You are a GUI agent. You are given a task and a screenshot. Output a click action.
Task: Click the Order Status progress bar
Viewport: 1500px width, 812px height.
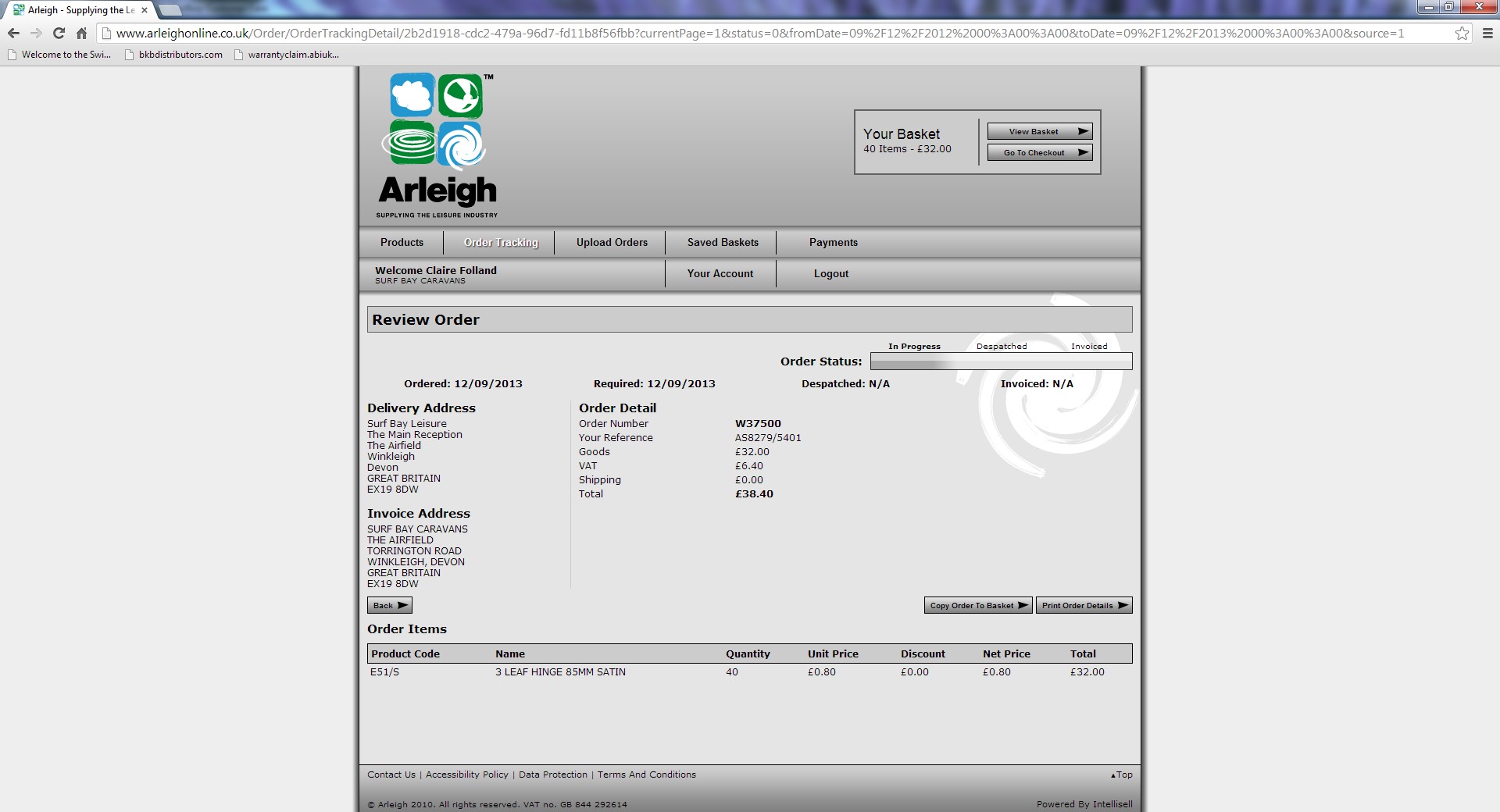point(1001,361)
